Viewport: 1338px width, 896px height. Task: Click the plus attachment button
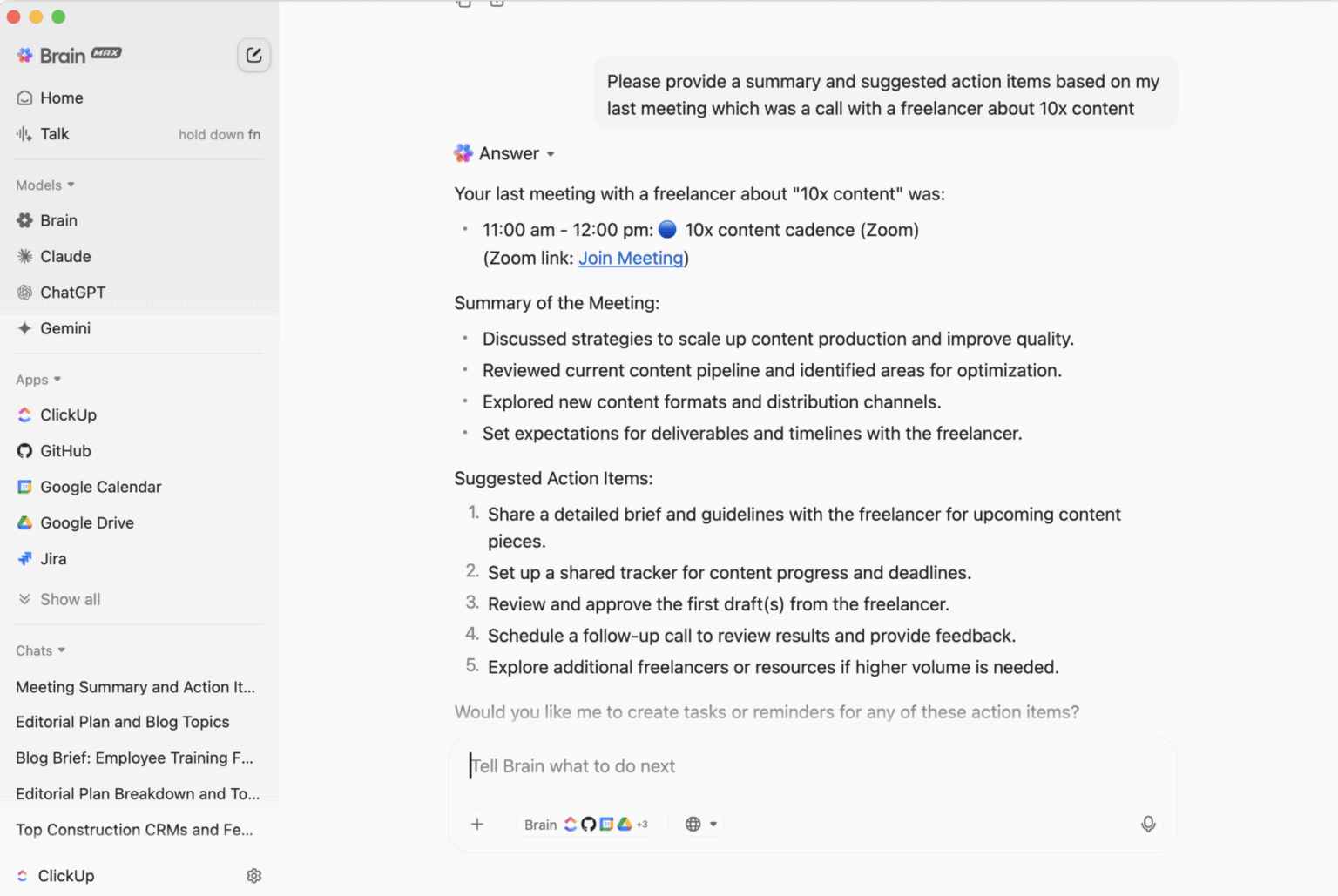pos(477,824)
